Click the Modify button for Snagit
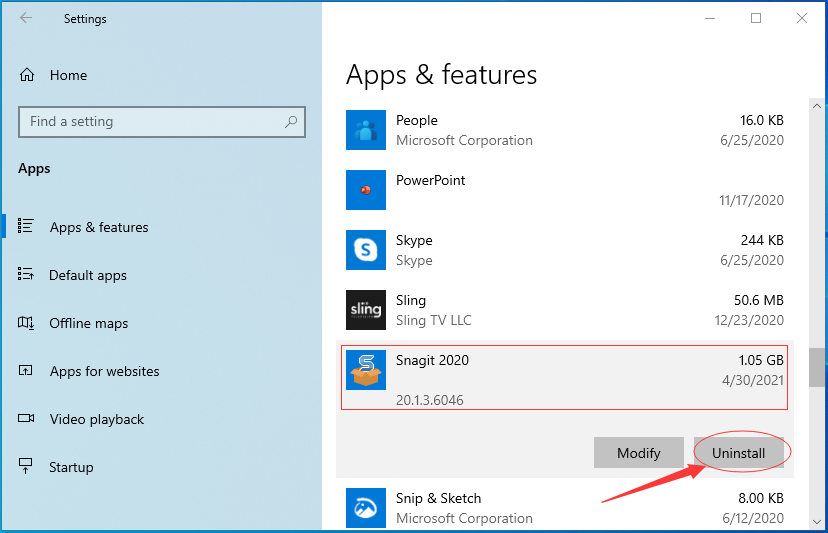 (x=638, y=453)
